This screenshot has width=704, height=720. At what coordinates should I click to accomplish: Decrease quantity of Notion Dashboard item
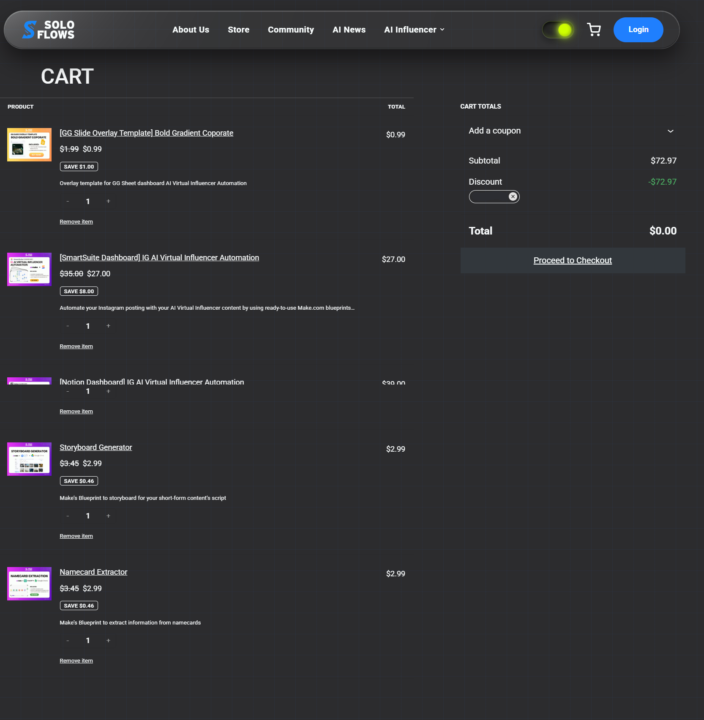point(68,391)
